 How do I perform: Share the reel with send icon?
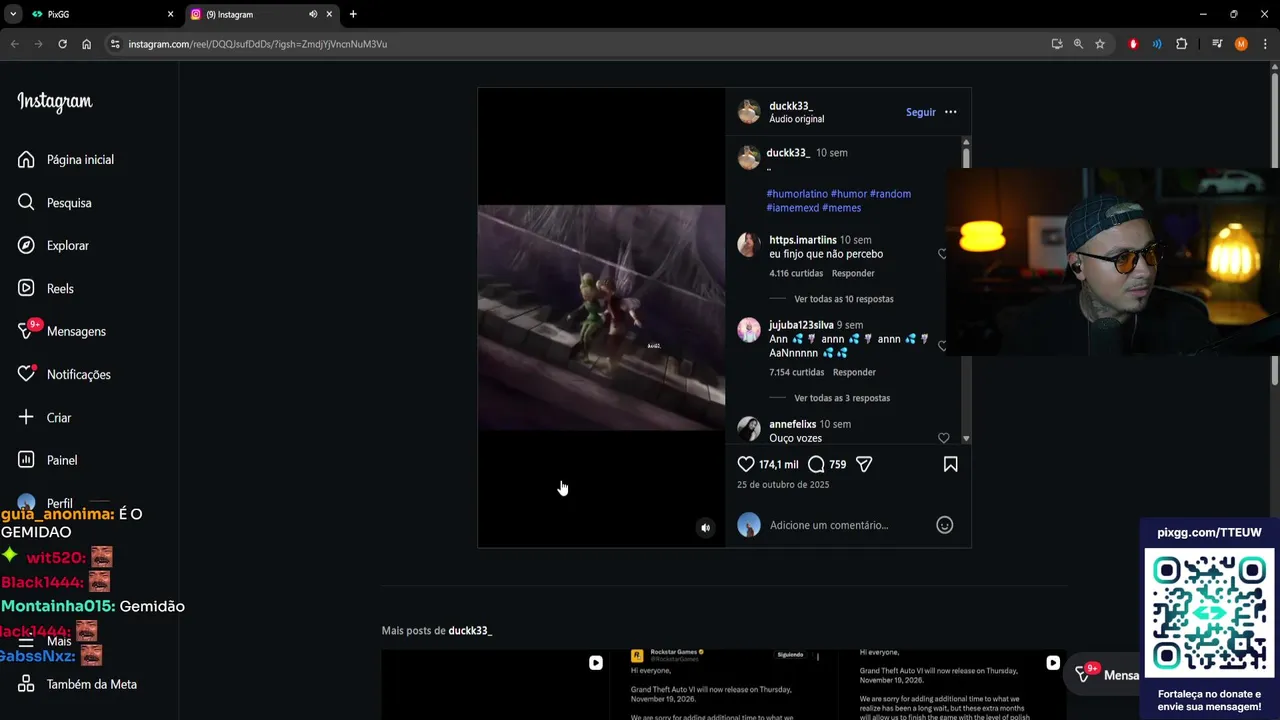coord(864,464)
